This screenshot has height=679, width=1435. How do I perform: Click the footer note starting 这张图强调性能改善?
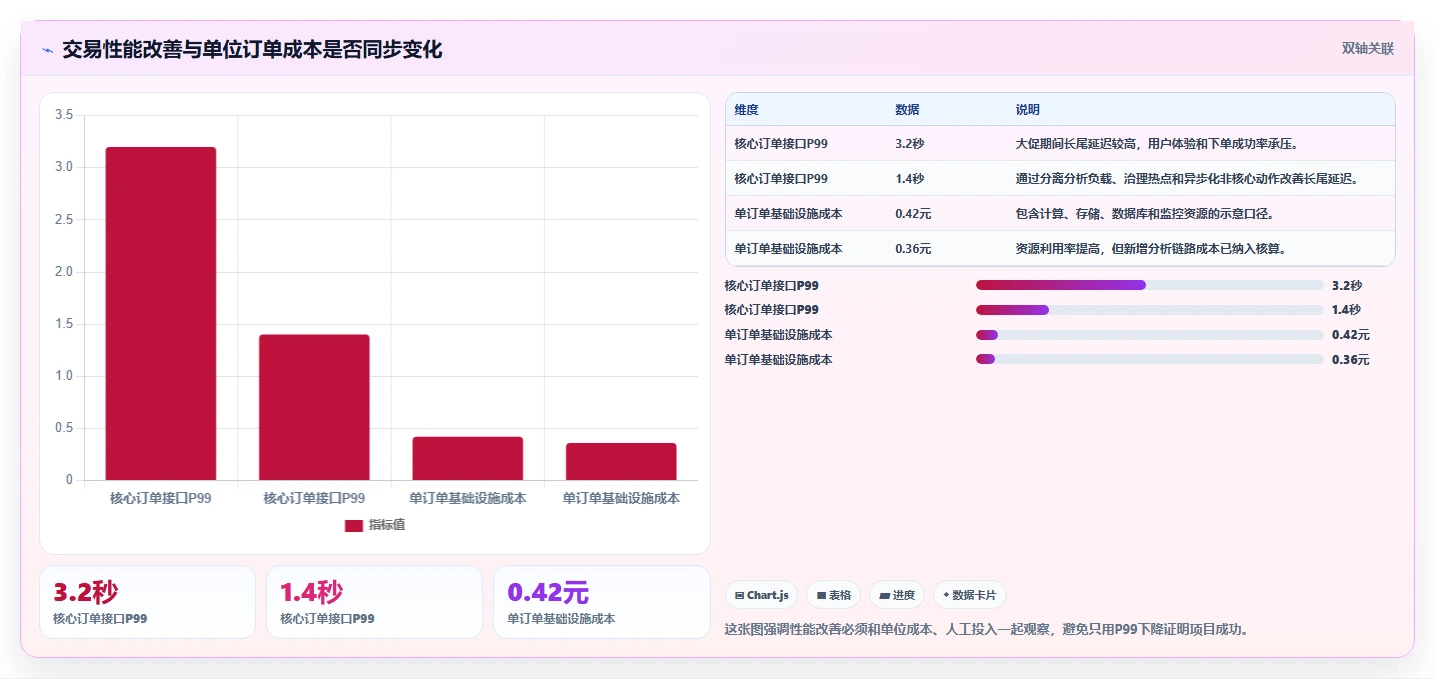coord(987,630)
